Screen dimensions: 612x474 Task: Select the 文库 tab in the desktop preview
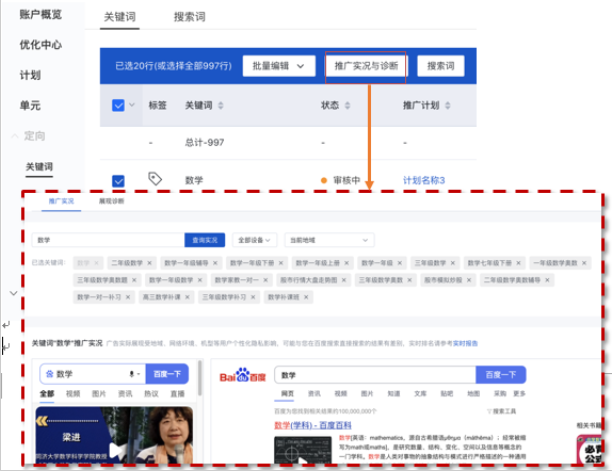(x=420, y=394)
